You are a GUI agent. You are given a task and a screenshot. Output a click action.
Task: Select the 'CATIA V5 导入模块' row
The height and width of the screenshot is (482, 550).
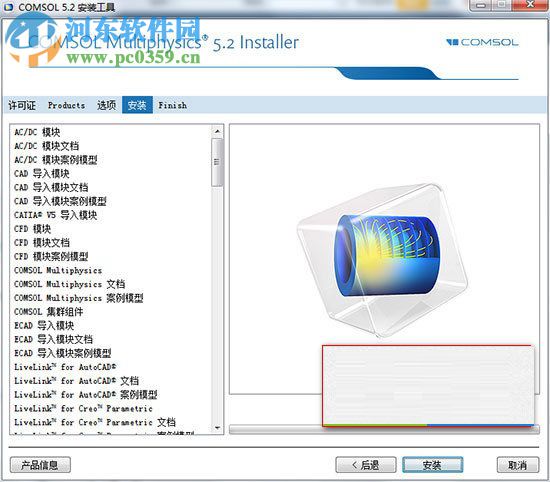pos(111,215)
